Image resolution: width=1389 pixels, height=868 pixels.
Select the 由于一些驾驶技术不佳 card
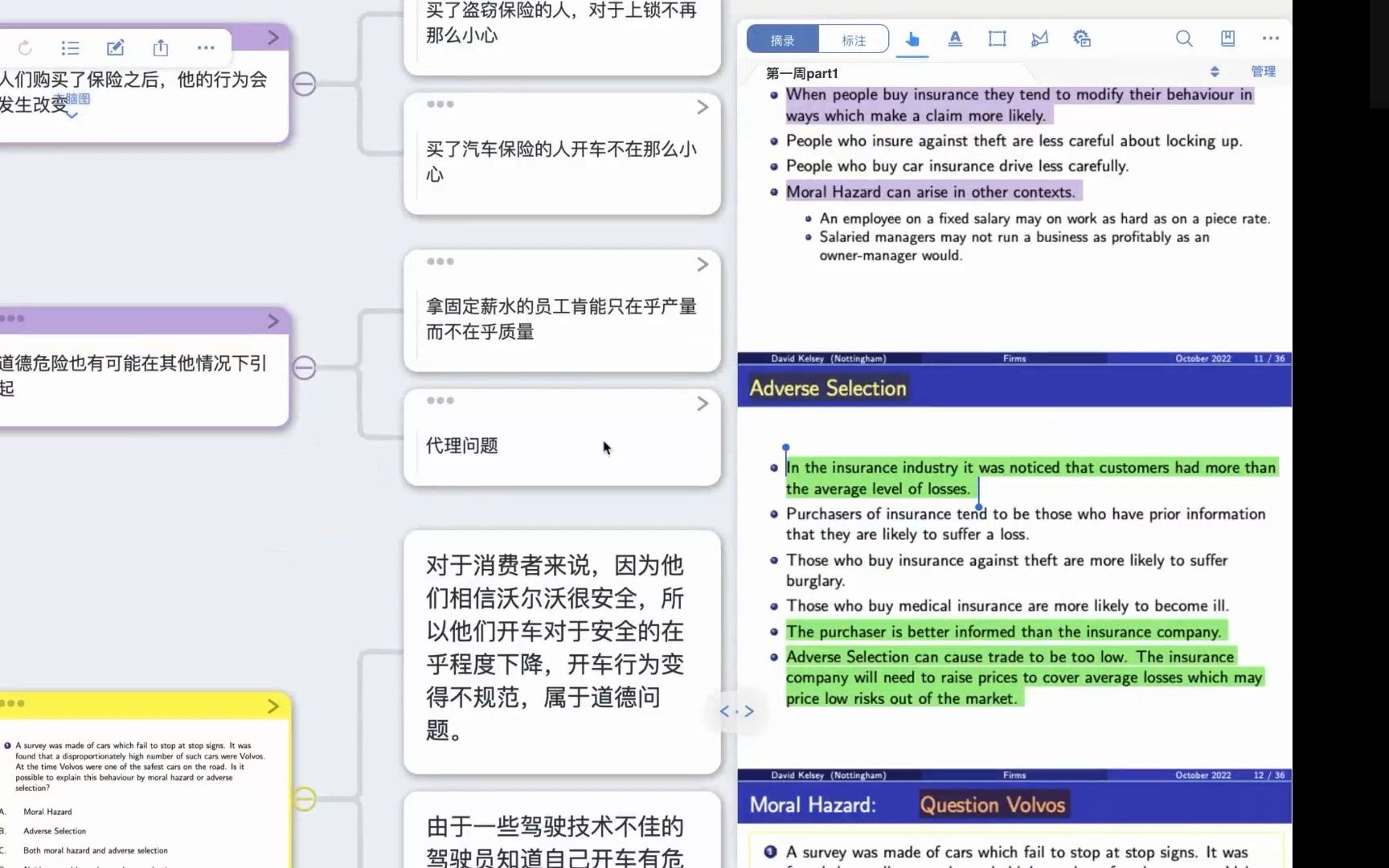pyautogui.click(x=562, y=831)
